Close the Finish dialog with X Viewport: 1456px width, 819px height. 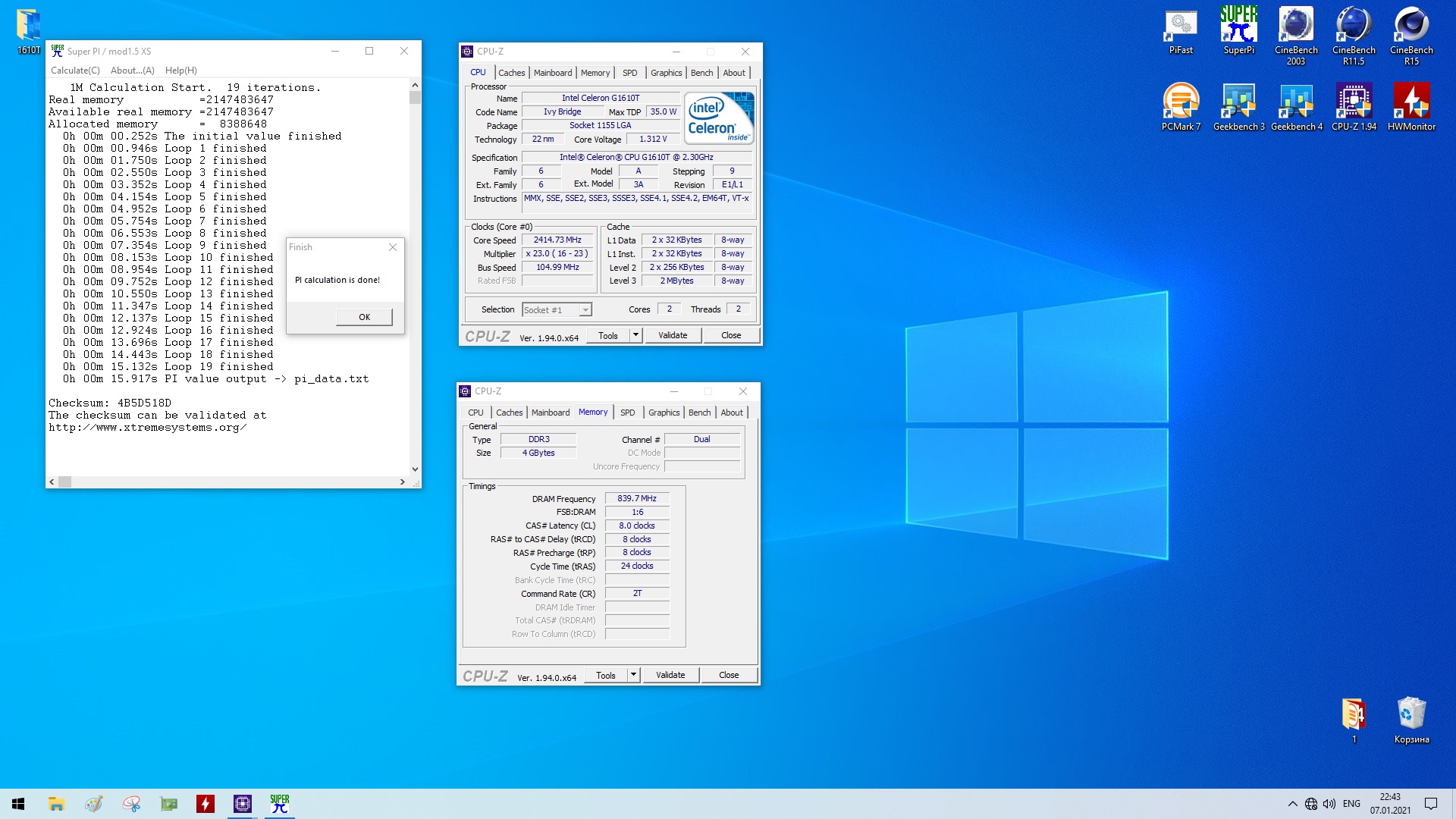[x=393, y=247]
